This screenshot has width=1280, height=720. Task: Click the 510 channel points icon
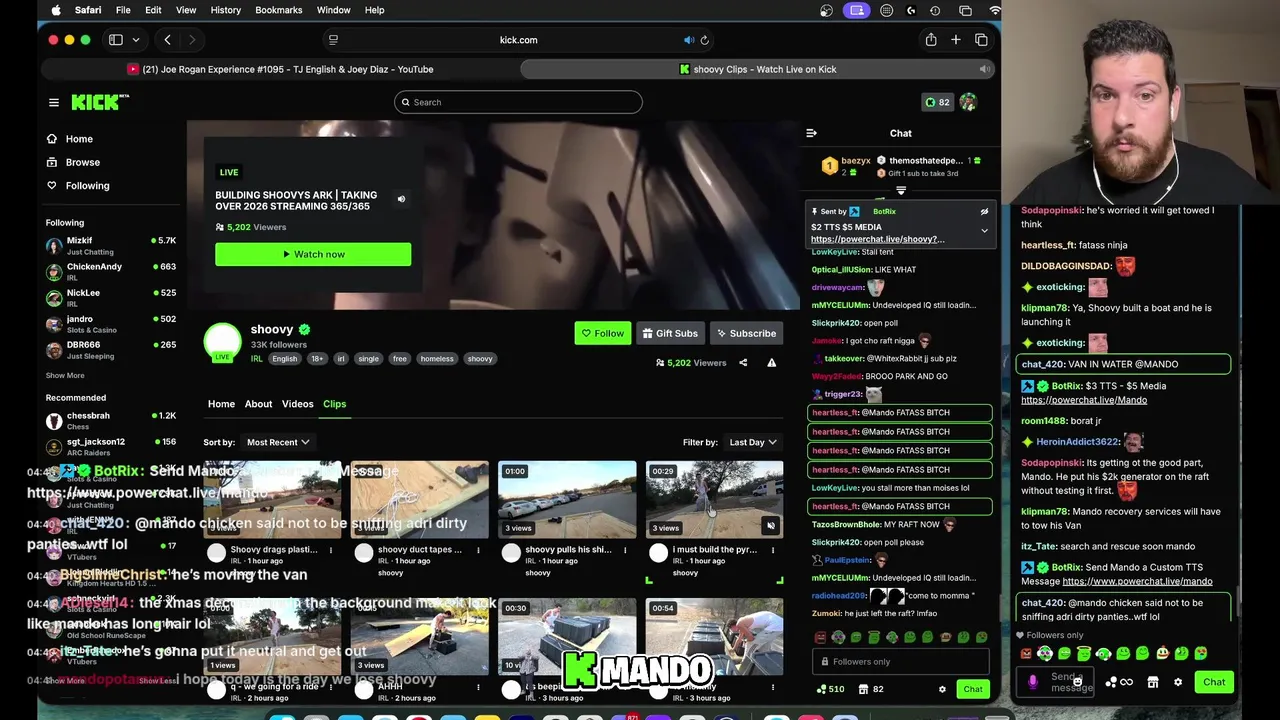830,689
